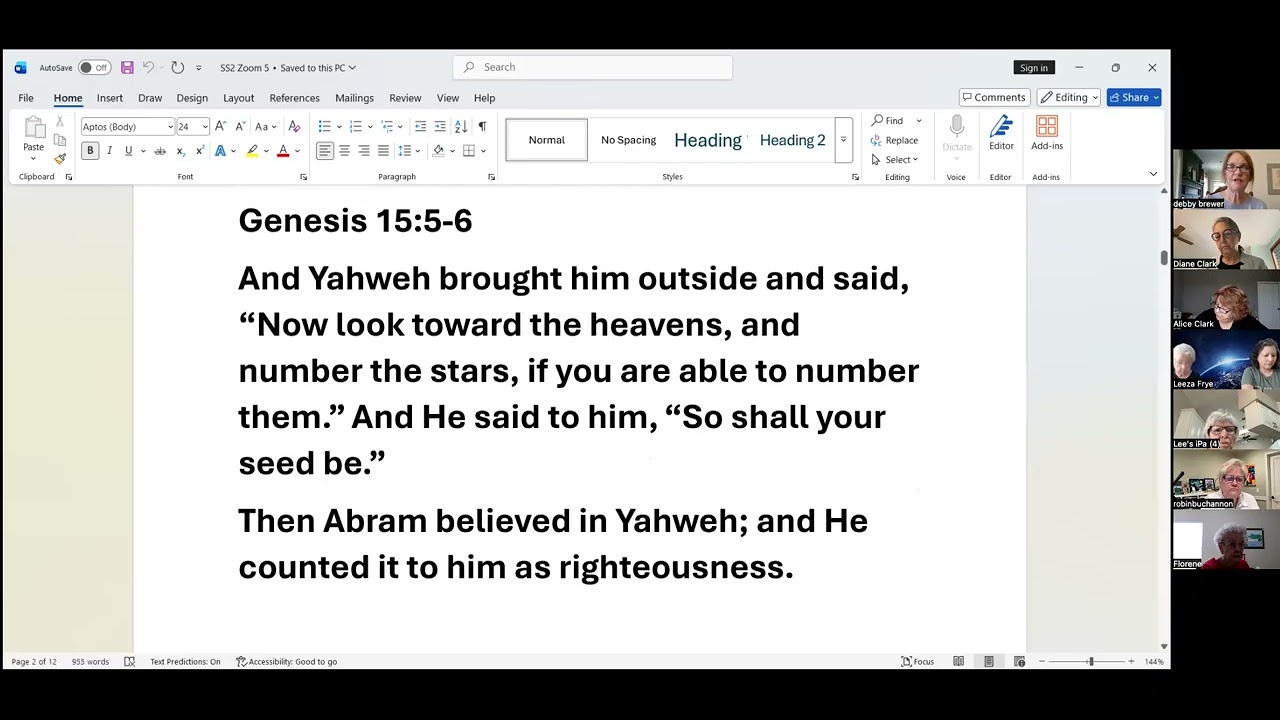This screenshot has height=720, width=1280.
Task: Click the proofing check icon in status bar
Action: click(129, 661)
